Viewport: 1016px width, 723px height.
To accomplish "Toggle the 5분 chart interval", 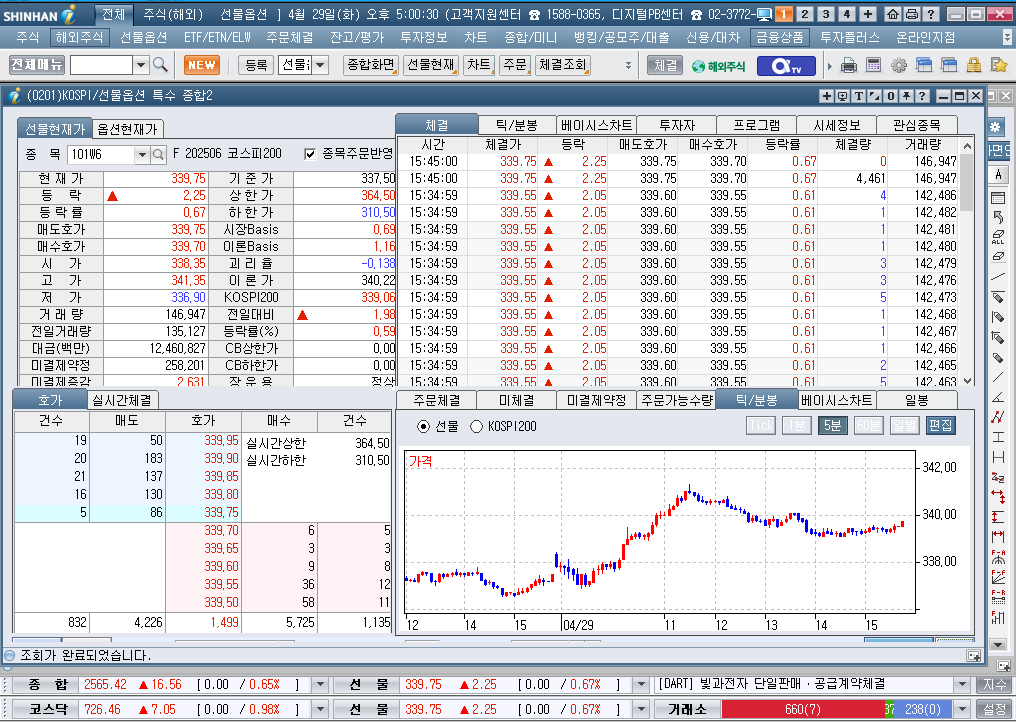I will coord(832,425).
